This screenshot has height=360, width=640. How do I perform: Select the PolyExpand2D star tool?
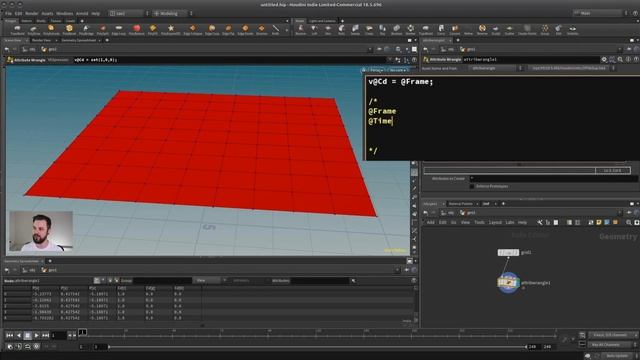pyautogui.click(x=171, y=29)
